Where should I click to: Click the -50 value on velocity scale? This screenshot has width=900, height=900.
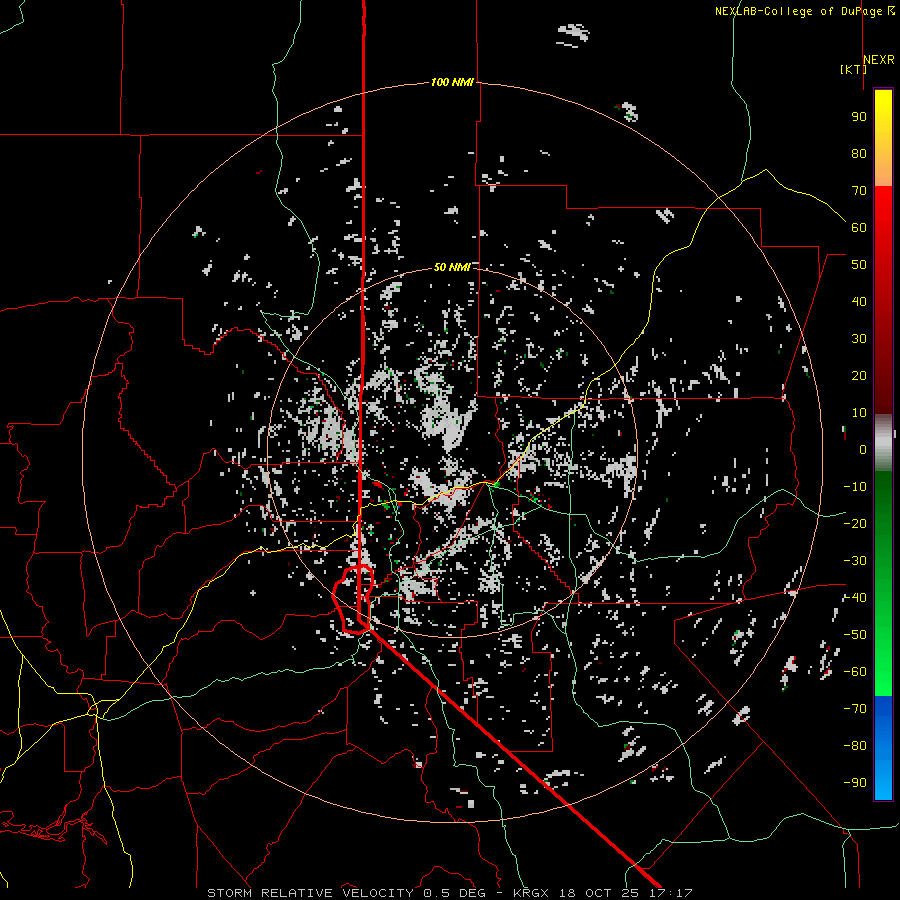point(855,635)
